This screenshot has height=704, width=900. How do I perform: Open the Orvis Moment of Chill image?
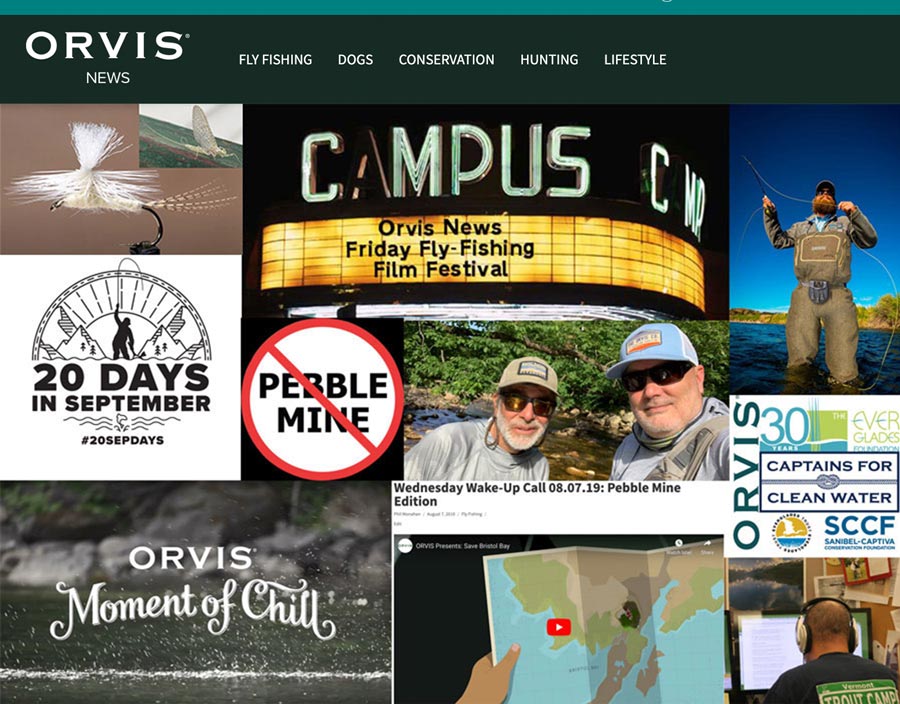point(195,592)
